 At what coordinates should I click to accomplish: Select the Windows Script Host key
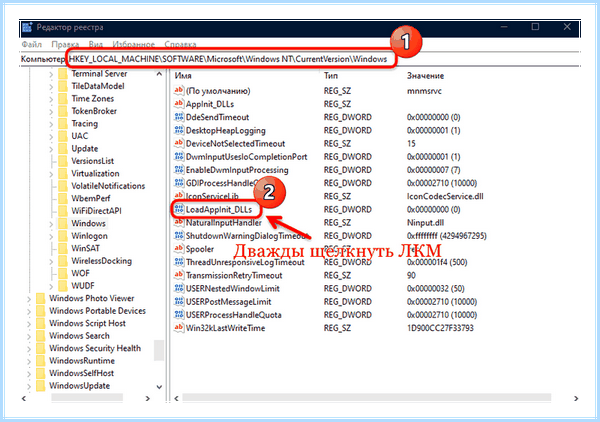click(87, 323)
